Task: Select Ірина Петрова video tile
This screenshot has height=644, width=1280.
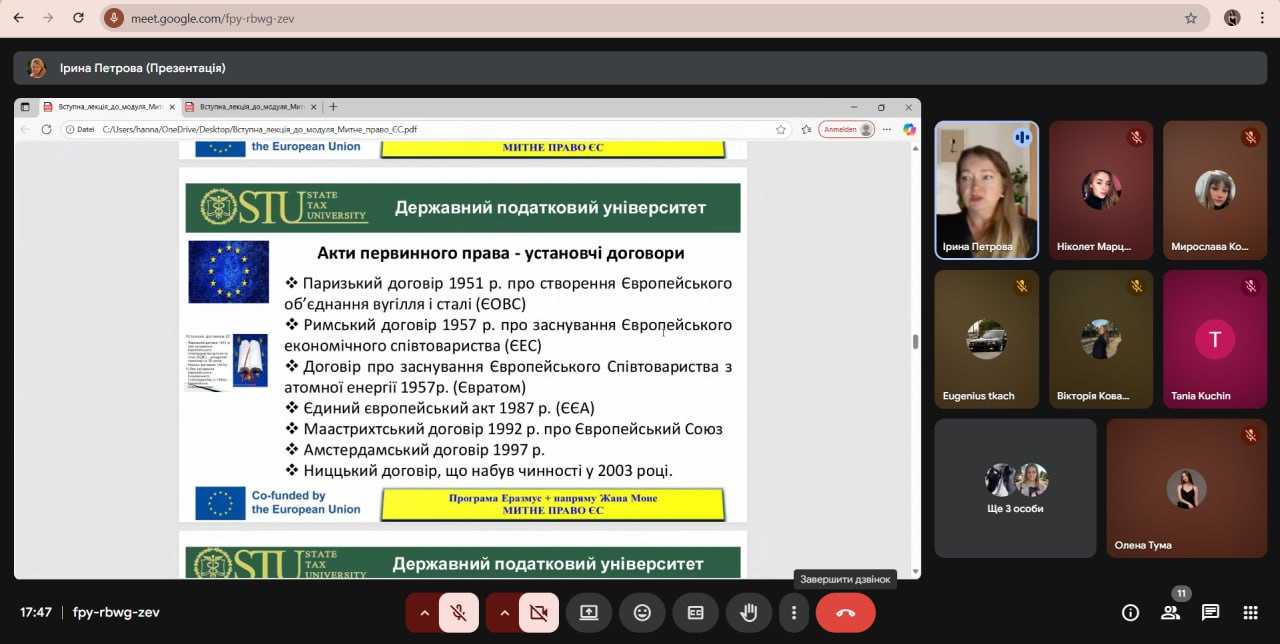Action: 986,190
